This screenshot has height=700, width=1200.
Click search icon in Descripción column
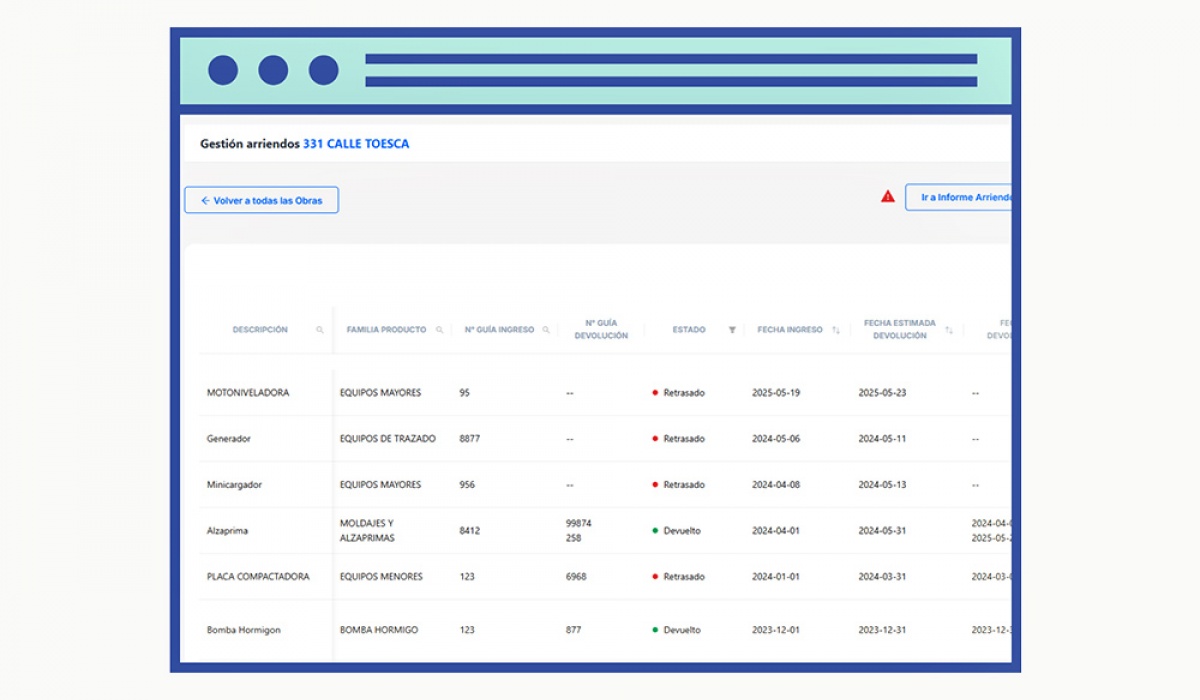[x=320, y=330]
